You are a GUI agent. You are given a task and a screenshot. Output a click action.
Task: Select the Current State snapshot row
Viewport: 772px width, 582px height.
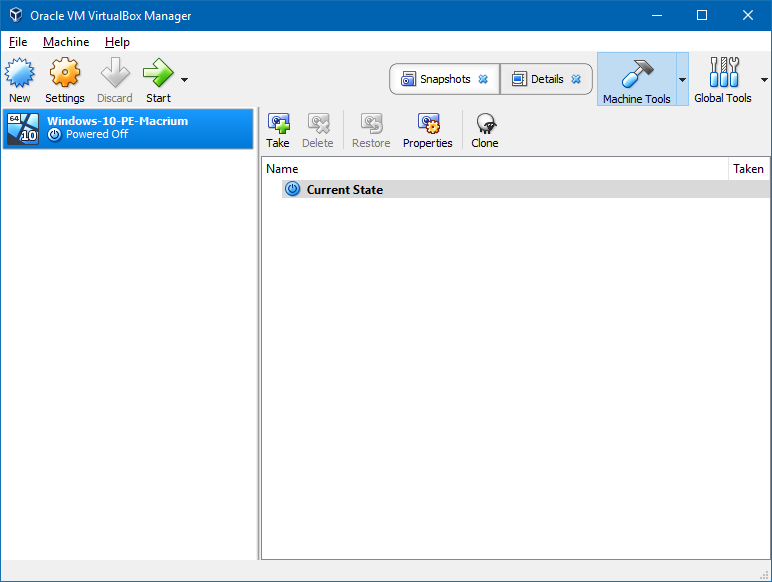pyautogui.click(x=344, y=189)
